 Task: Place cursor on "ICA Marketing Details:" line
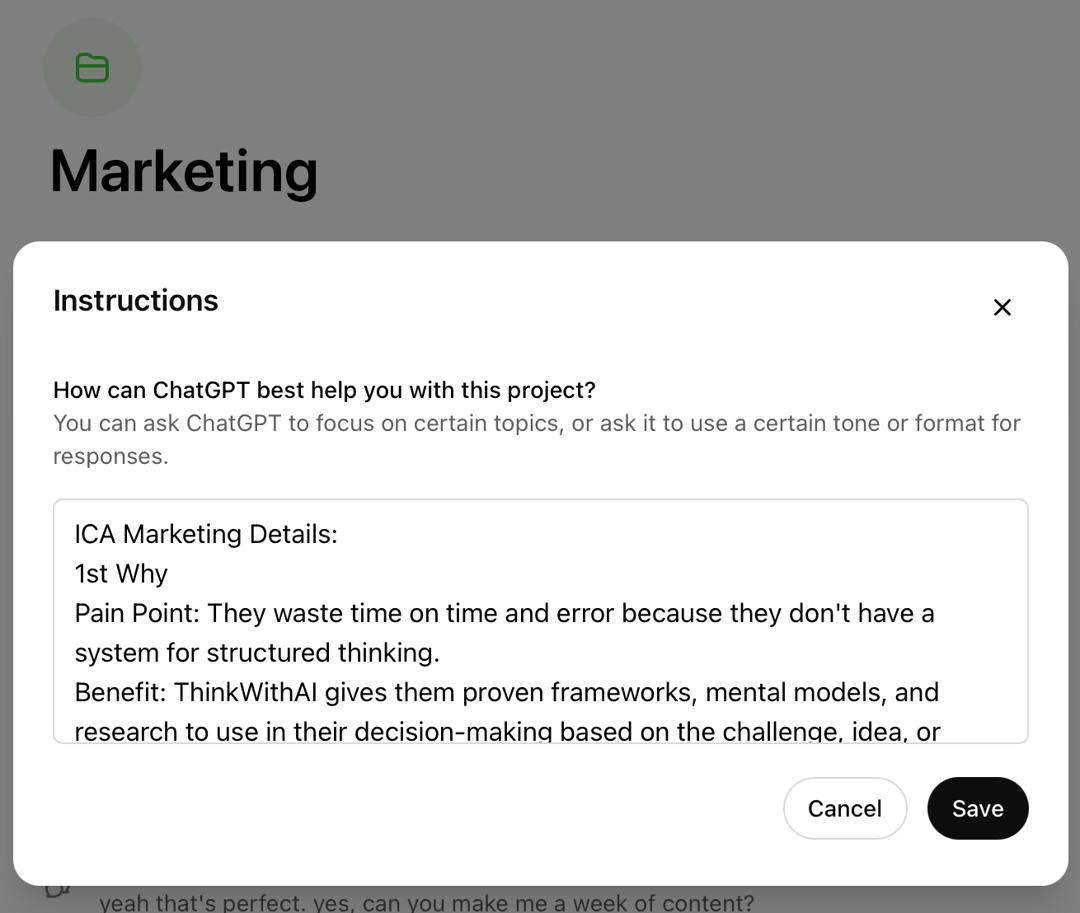point(206,534)
